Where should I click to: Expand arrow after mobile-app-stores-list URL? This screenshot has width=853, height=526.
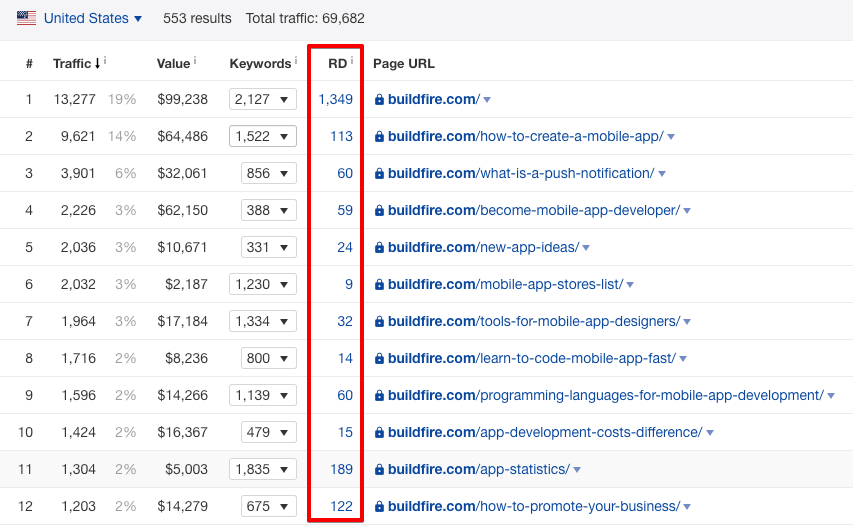coord(630,285)
